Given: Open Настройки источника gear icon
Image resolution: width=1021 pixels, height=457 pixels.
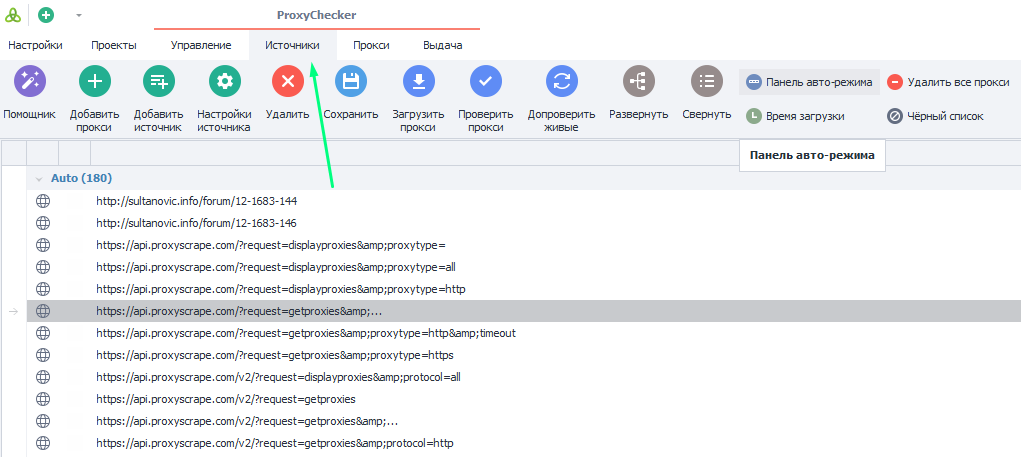Looking at the screenshot, I should [224, 82].
